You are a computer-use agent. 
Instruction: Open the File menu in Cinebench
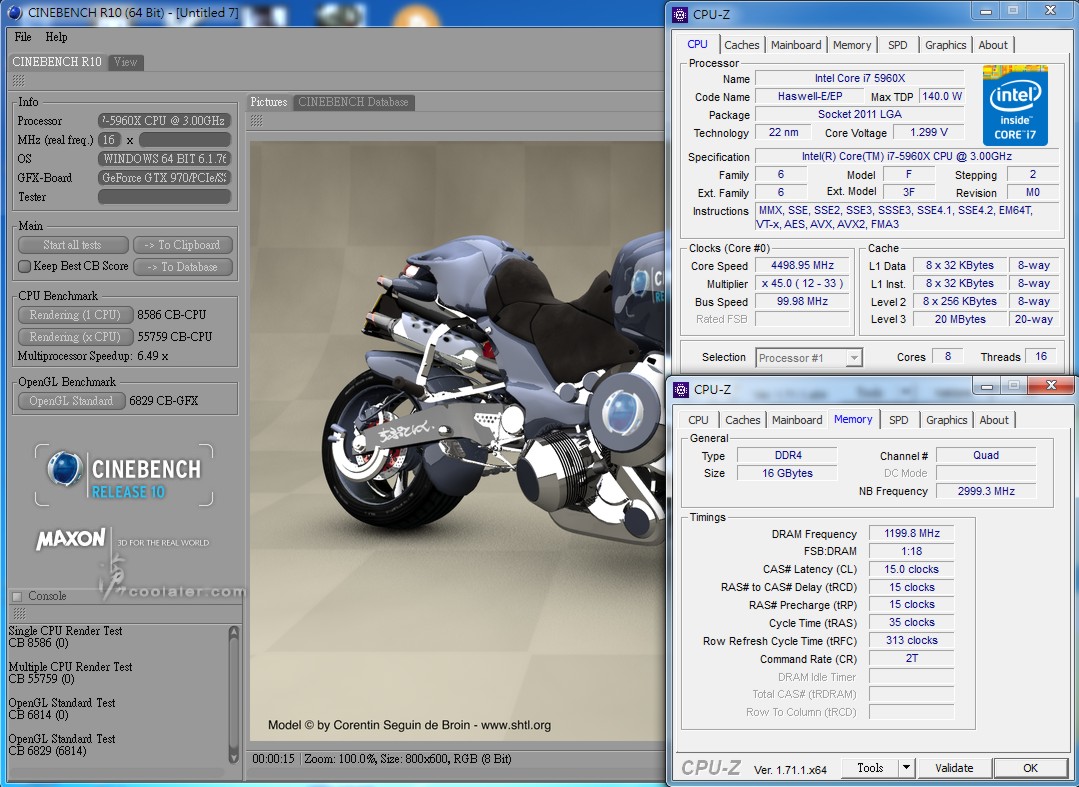click(23, 37)
